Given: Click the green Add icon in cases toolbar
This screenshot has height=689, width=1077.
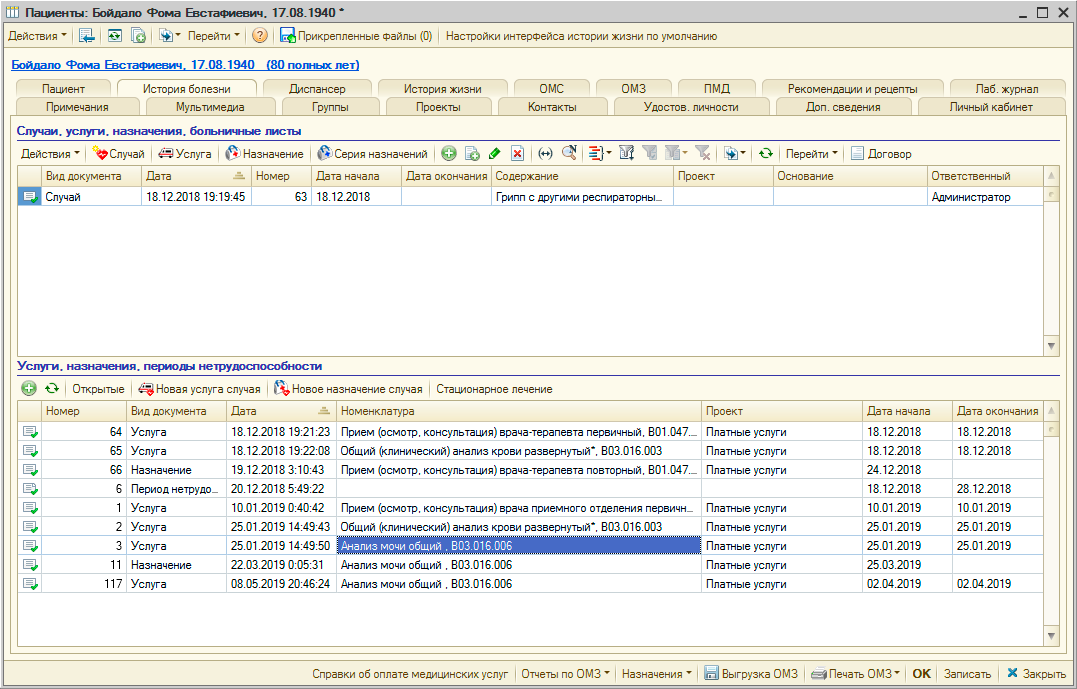Looking at the screenshot, I should (449, 154).
